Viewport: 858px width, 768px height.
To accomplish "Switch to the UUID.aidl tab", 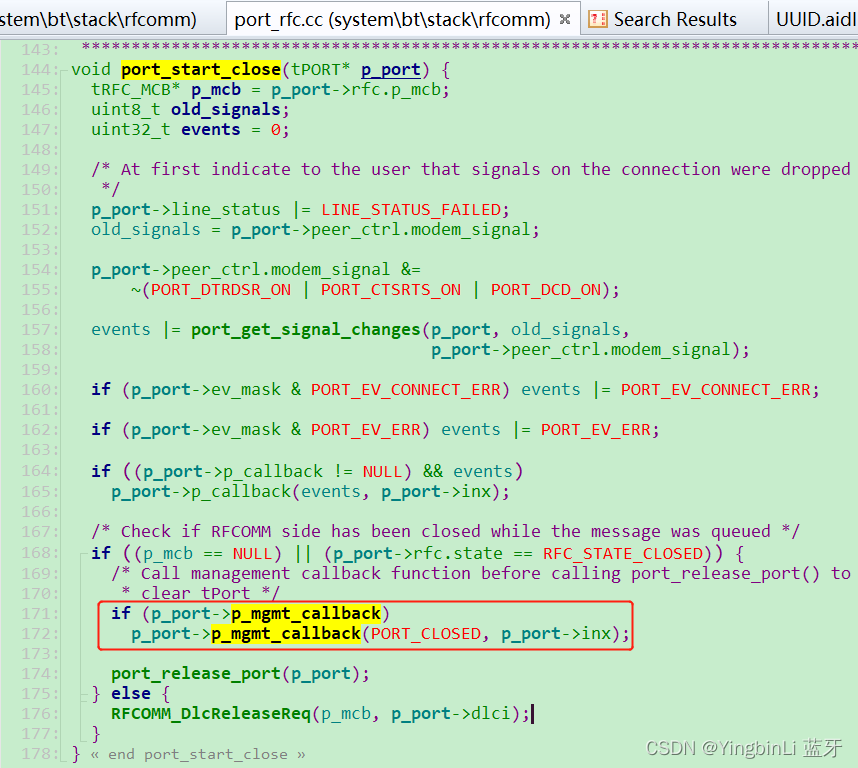I will pos(815,18).
